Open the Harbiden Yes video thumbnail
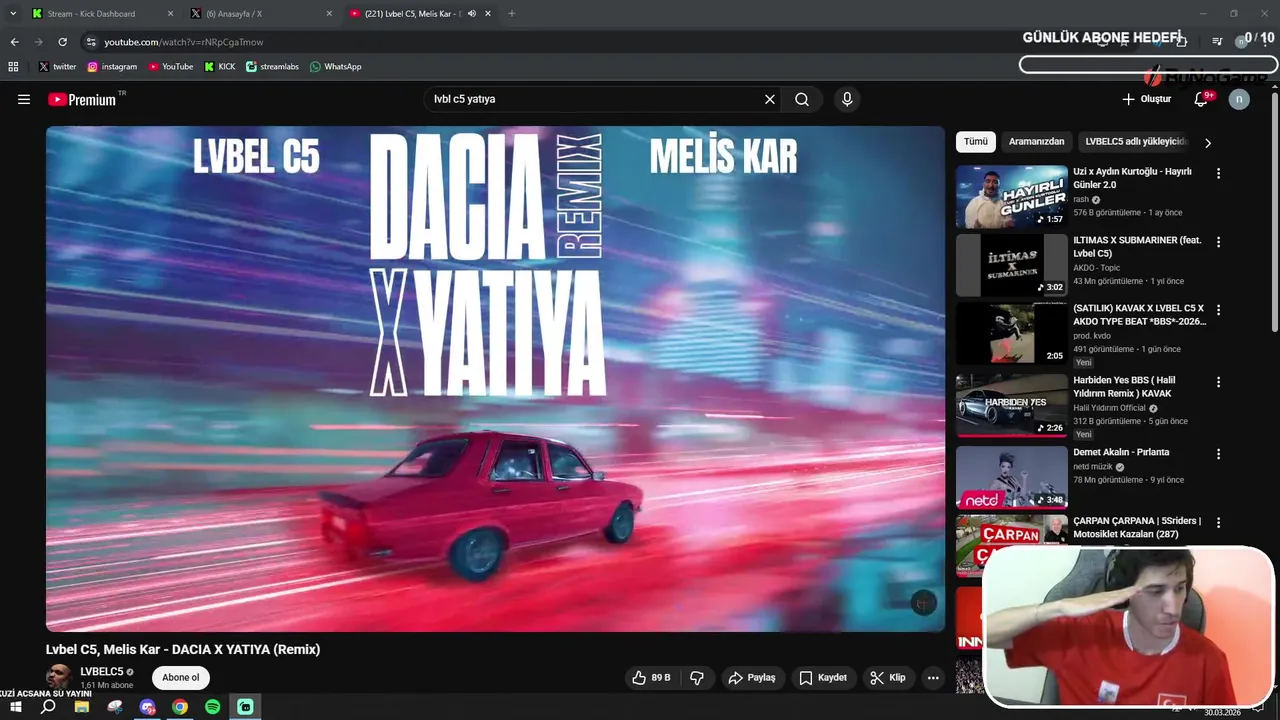This screenshot has width=1280, height=720. [x=1012, y=406]
